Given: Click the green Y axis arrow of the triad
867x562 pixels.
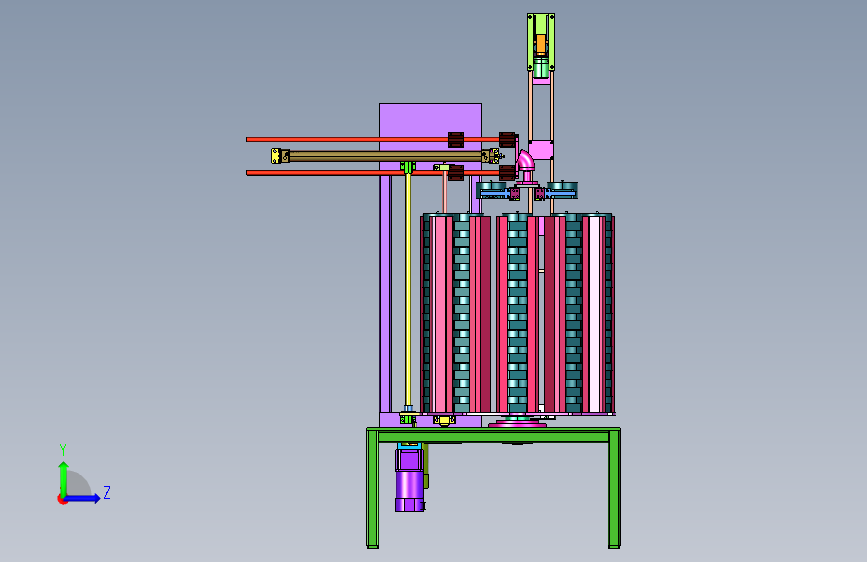Looking at the screenshot, I should 64,479.
